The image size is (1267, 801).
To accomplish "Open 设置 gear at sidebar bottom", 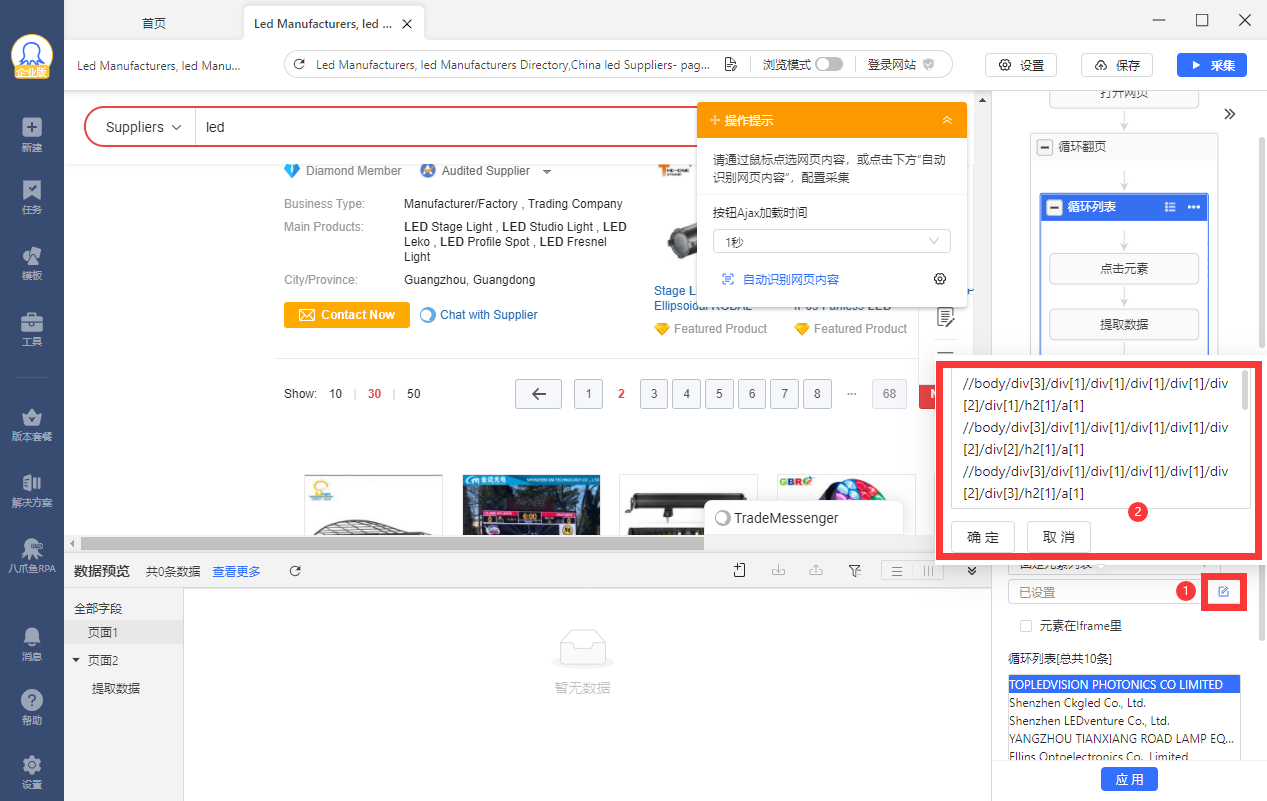I will coord(32,771).
